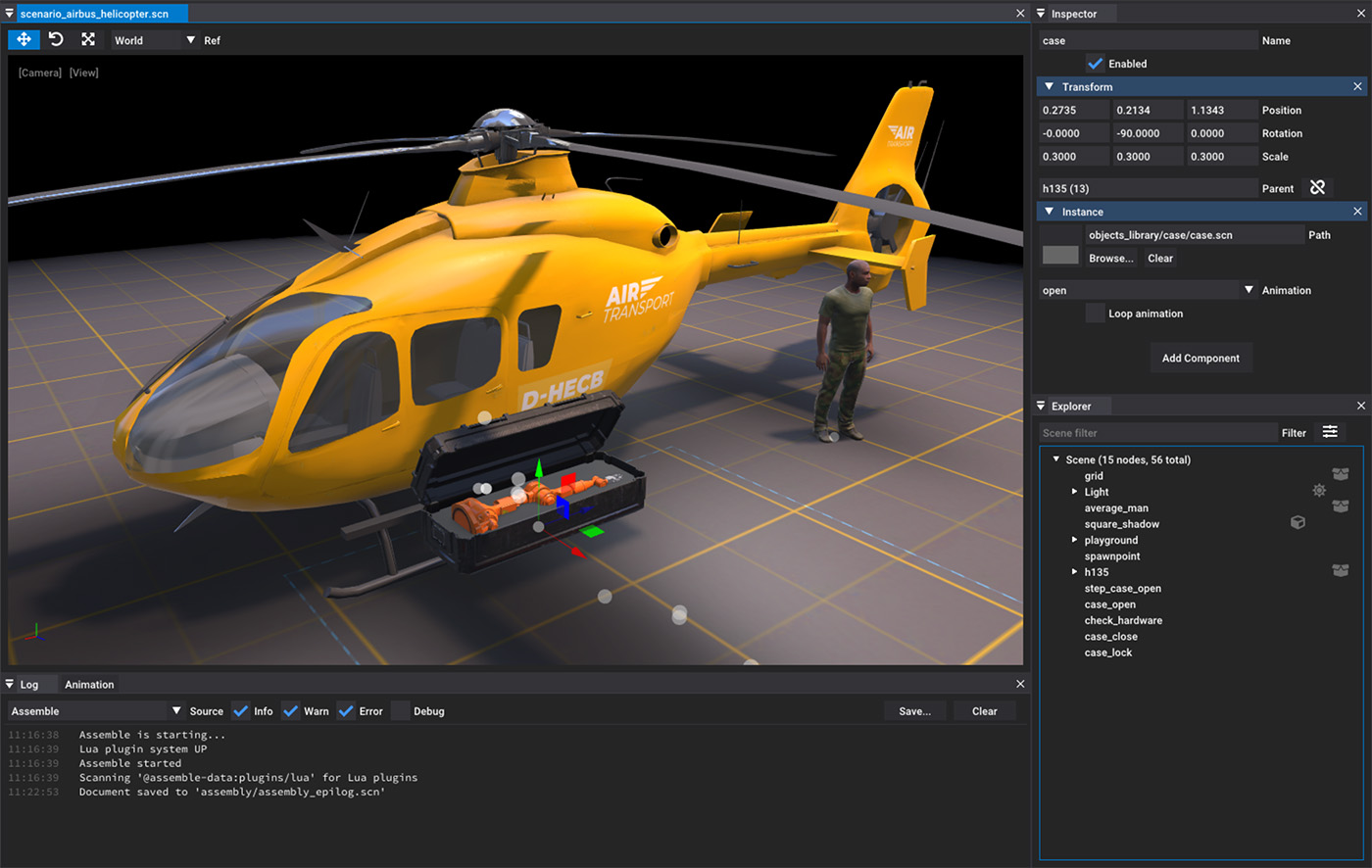Open the scene document panel menu icon
The width and height of the screenshot is (1372, 868).
(9, 14)
